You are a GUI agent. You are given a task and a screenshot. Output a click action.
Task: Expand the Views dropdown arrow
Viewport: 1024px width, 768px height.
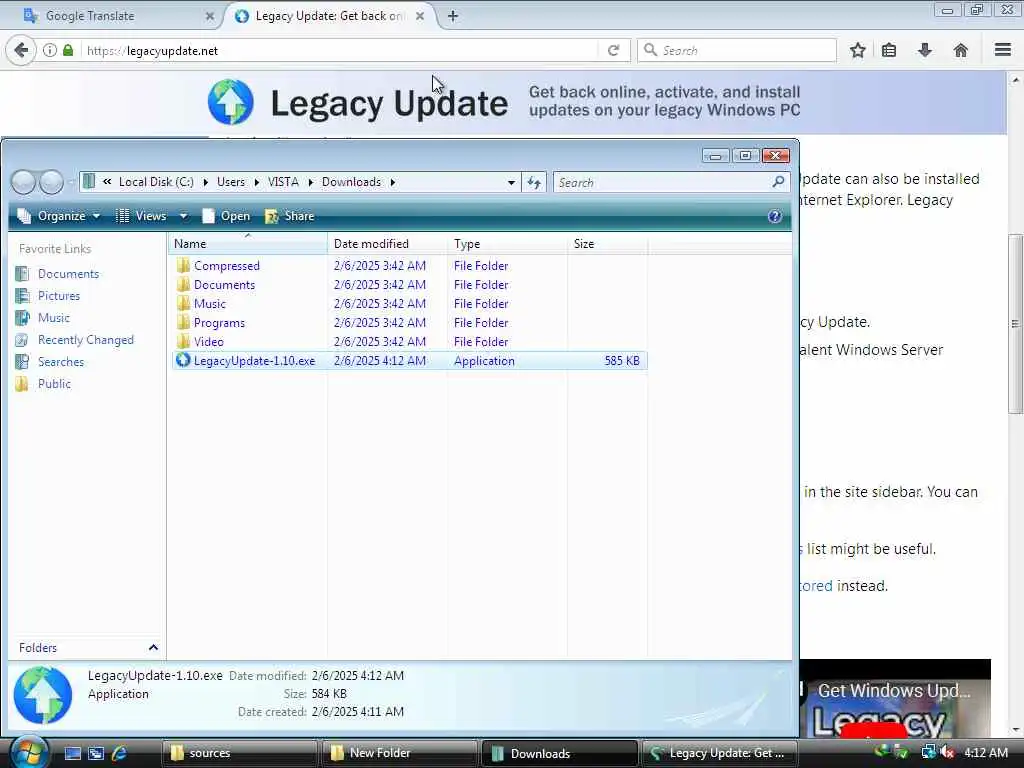point(184,216)
